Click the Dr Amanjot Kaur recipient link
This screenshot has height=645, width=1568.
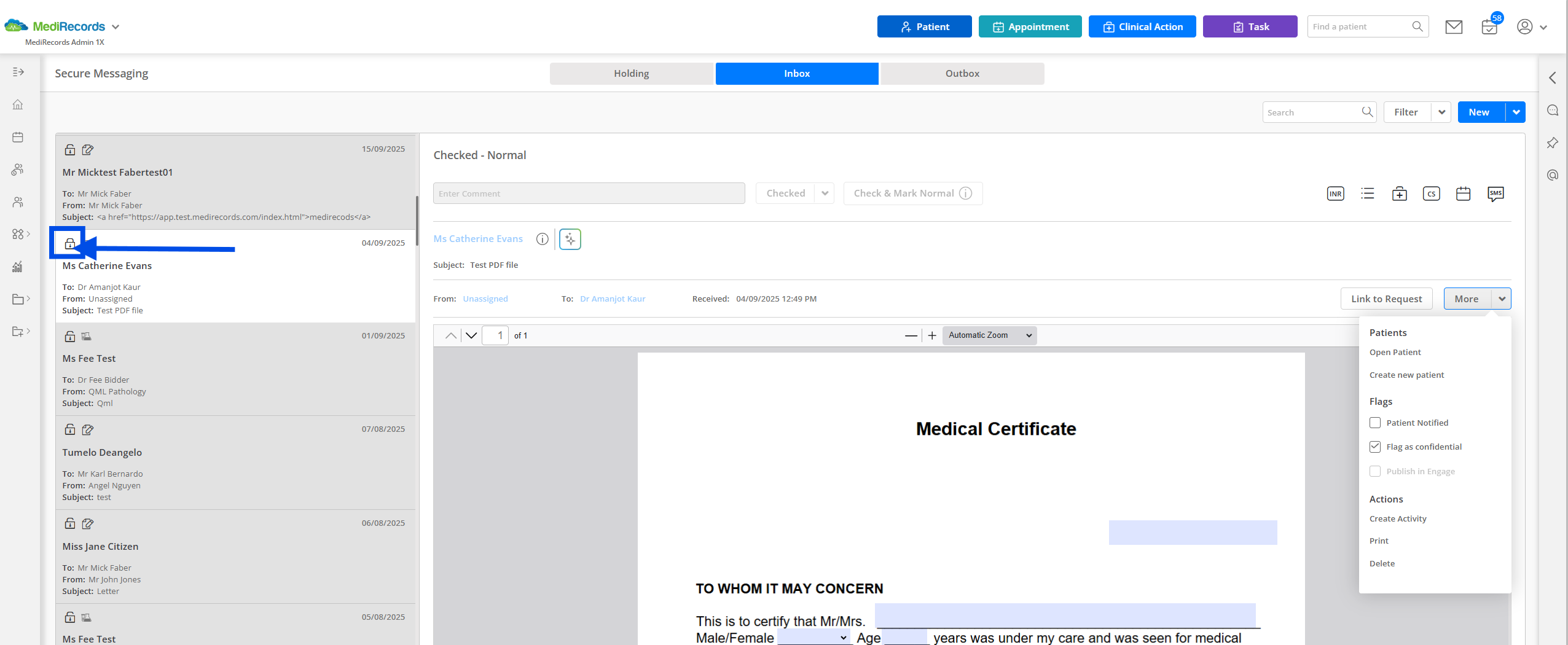pyautogui.click(x=613, y=299)
